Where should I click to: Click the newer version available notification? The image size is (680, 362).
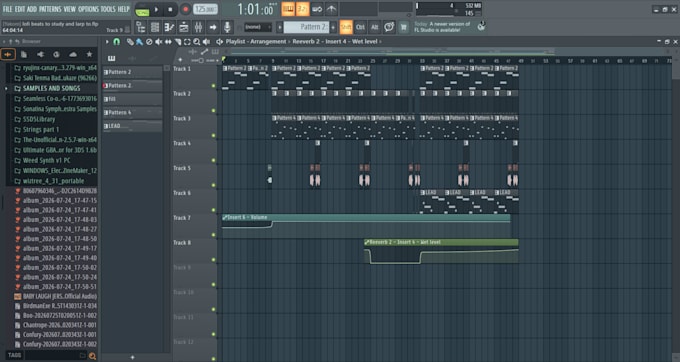[442, 27]
